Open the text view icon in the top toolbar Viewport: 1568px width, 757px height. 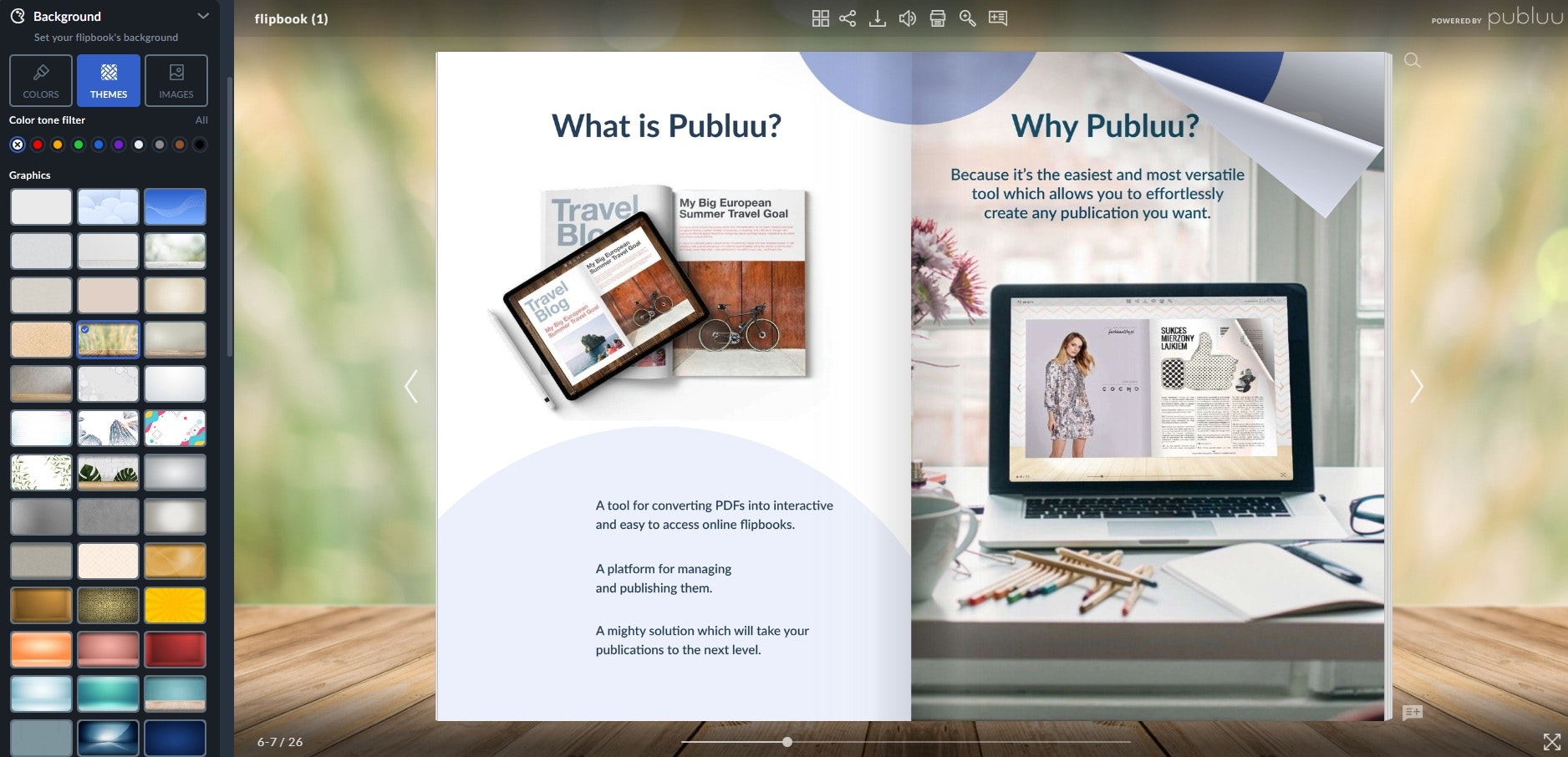point(998,18)
